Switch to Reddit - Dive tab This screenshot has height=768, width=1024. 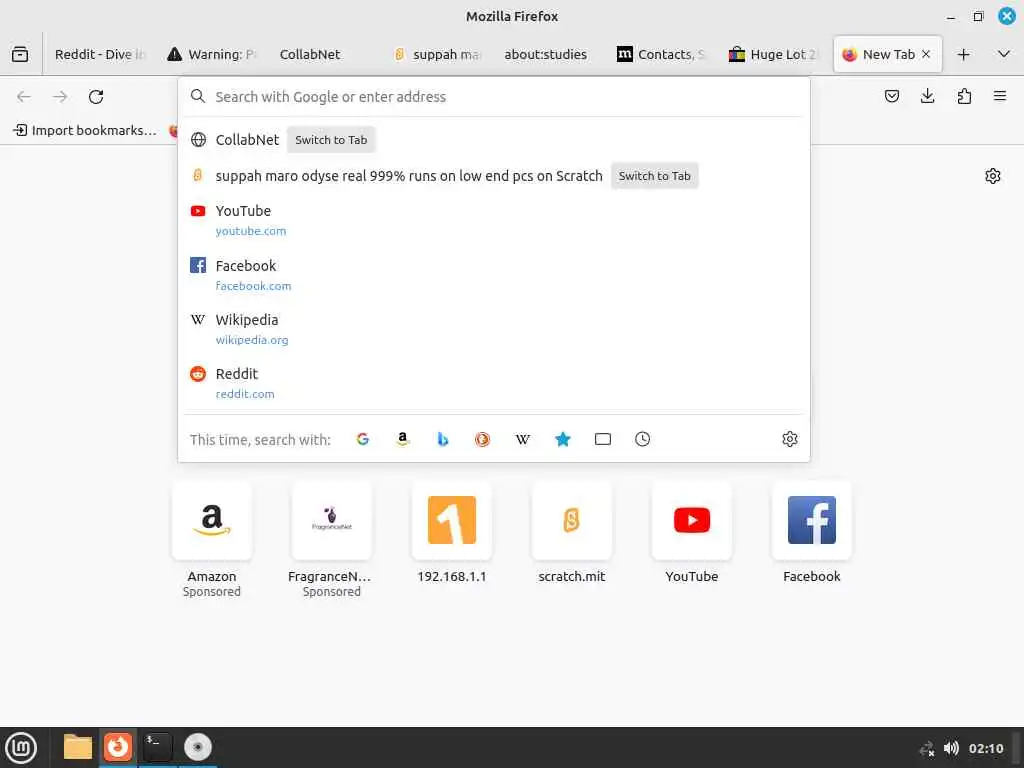(100, 54)
